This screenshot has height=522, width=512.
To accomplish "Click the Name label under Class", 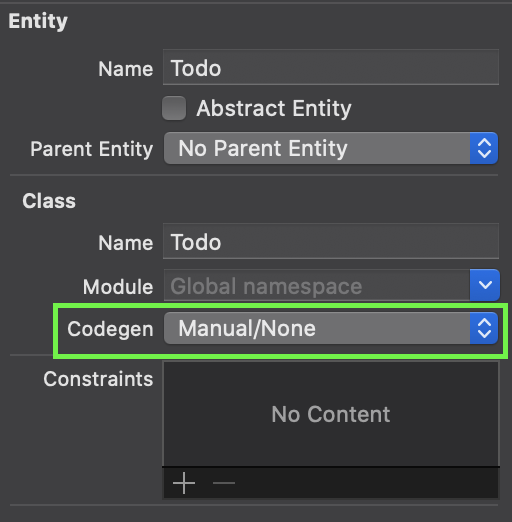I will tap(126, 243).
